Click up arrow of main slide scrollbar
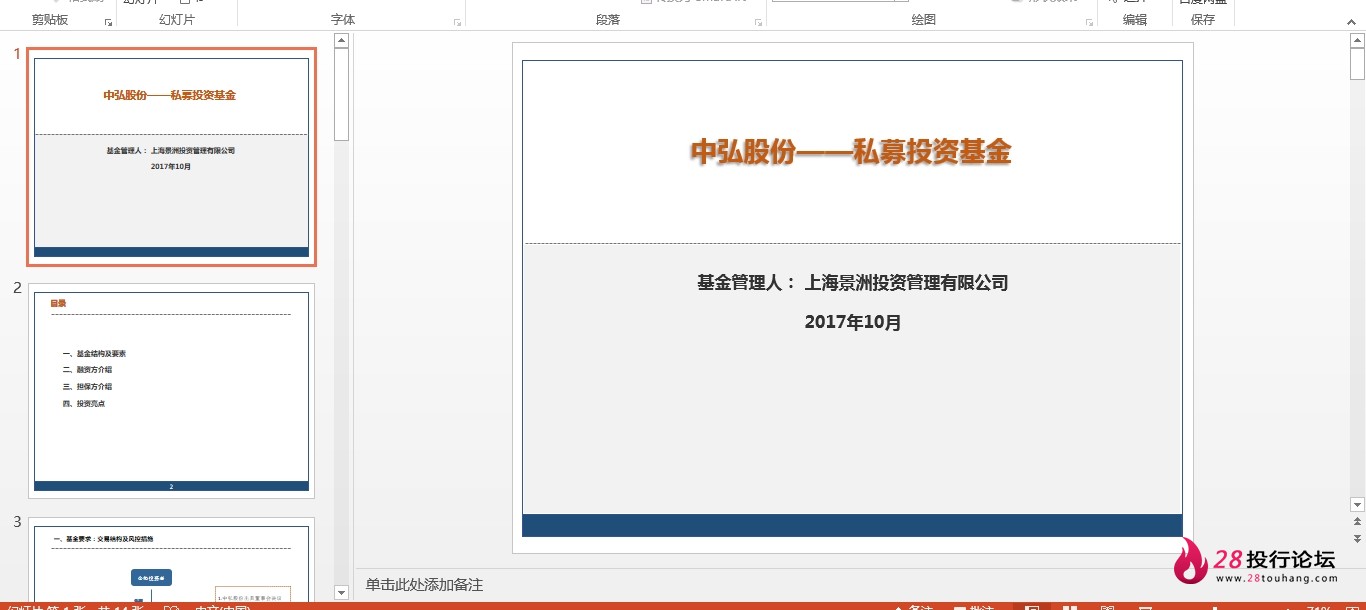The height and width of the screenshot is (610, 1366). pyautogui.click(x=1357, y=40)
